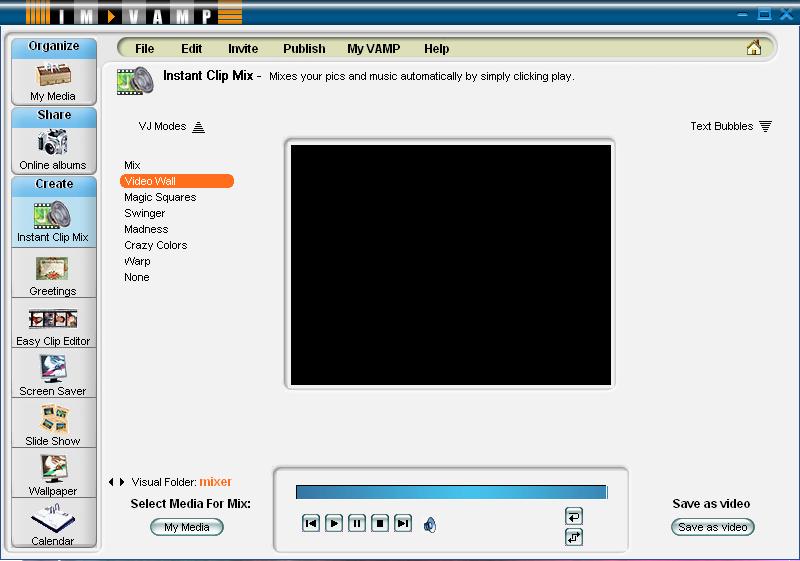Expand the Text Bubbles list
Screen dimensions: 800x561
pos(765,126)
